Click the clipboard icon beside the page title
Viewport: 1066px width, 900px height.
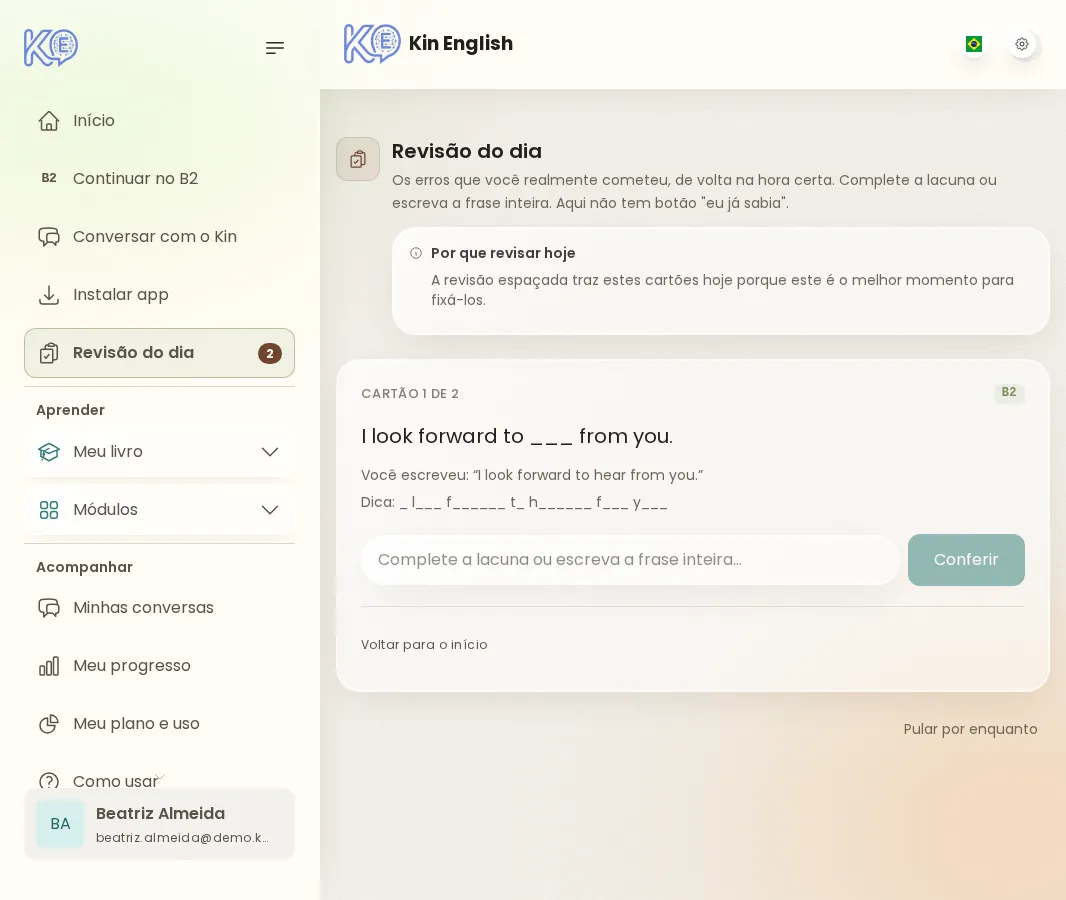click(x=358, y=159)
